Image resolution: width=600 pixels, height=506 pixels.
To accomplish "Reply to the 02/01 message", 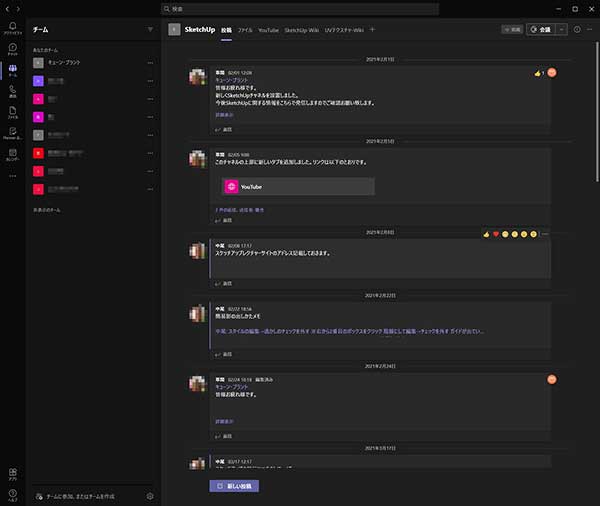I will [x=223, y=130].
